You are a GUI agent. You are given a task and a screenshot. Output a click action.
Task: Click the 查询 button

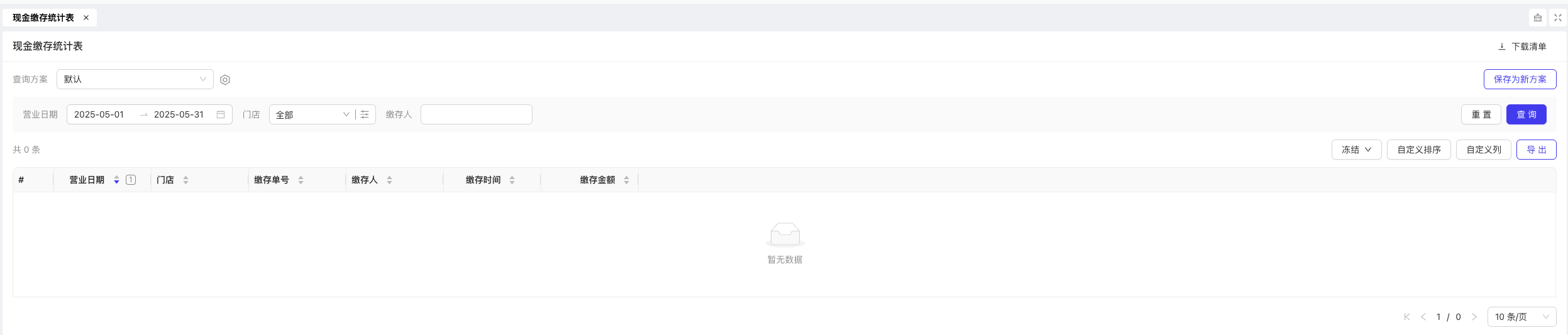point(1526,114)
